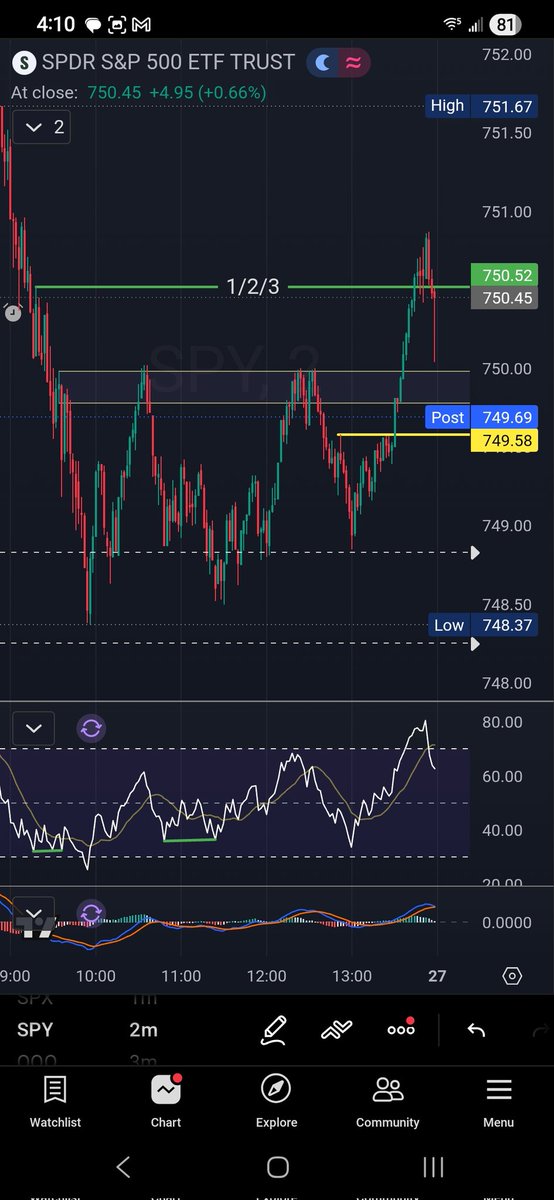Select the gray 750.45 last price label

[504, 298]
